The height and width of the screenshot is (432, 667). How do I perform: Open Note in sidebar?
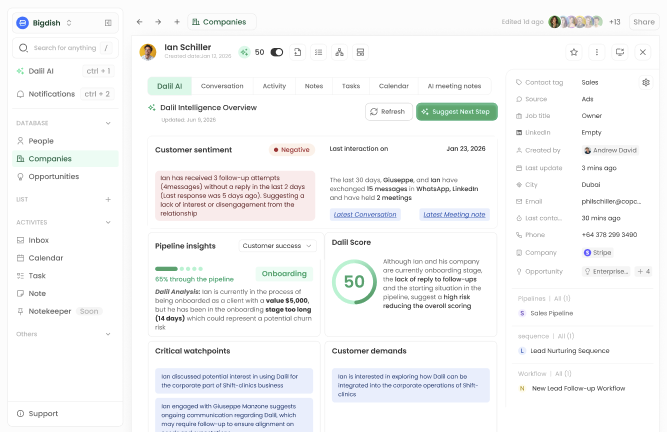pos(65,294)
